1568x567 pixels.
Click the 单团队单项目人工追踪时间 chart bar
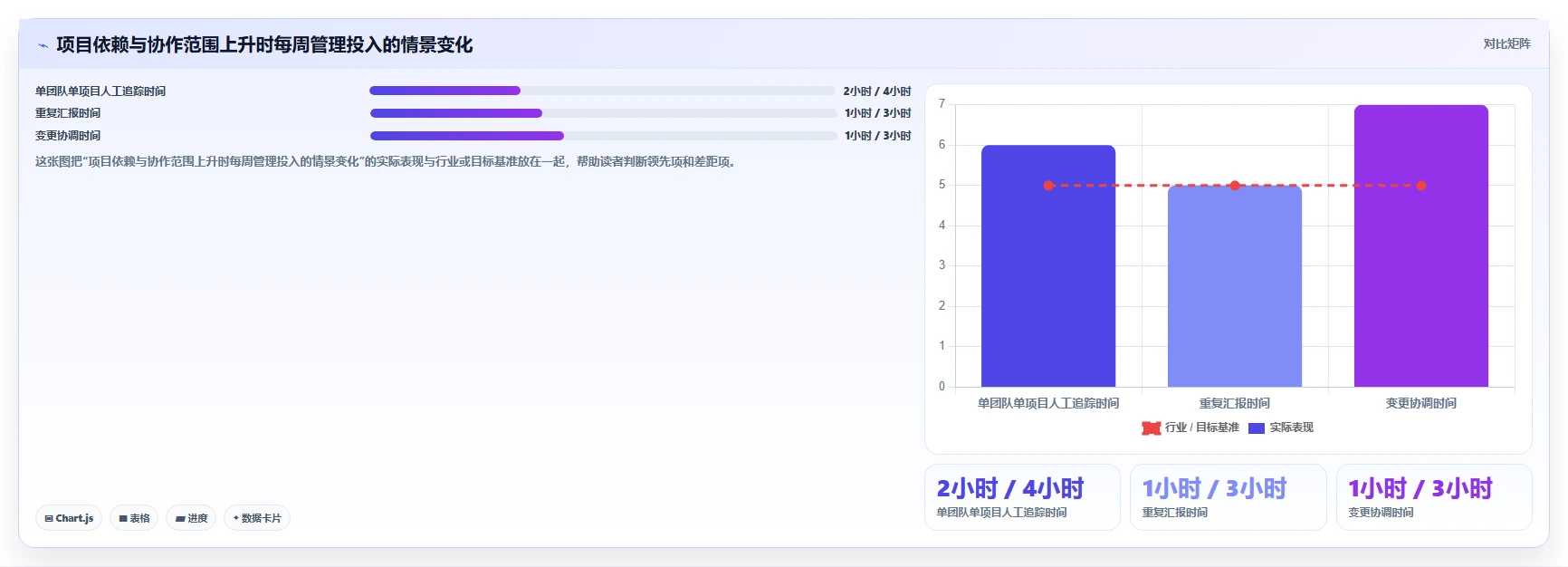pos(1048,266)
